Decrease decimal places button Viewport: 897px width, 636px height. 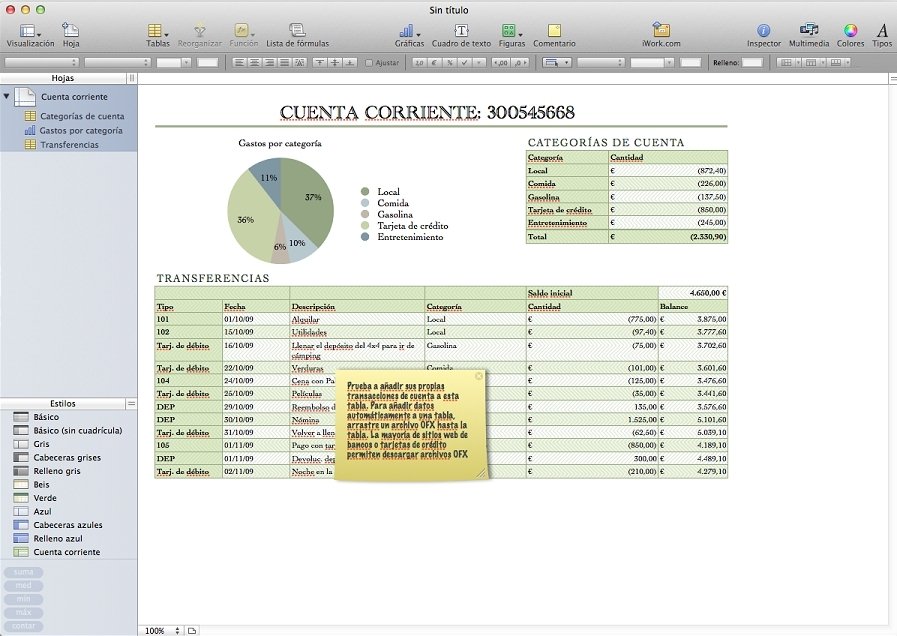point(501,62)
